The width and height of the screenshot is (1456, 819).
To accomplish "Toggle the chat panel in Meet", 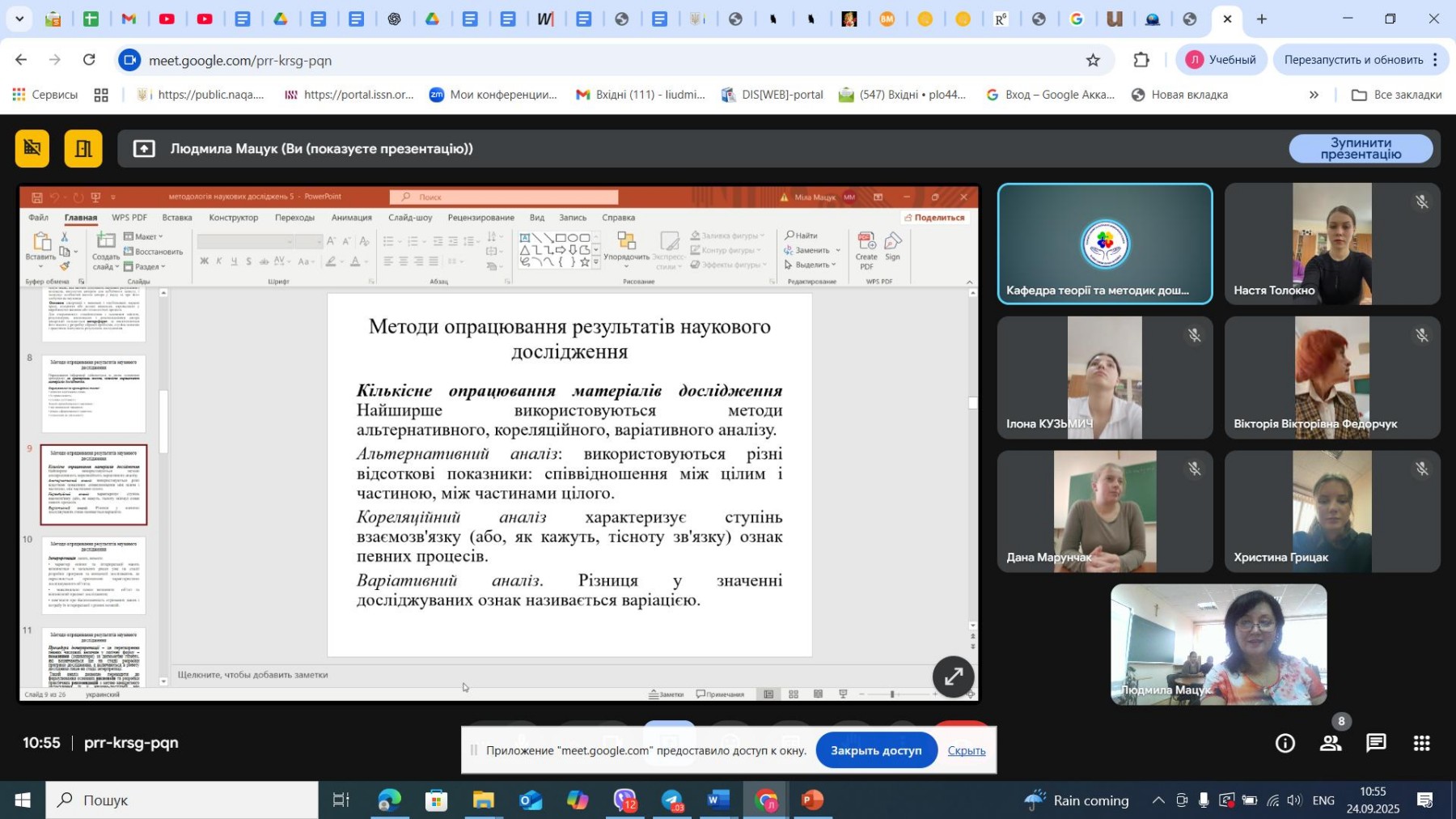I will pyautogui.click(x=1376, y=743).
